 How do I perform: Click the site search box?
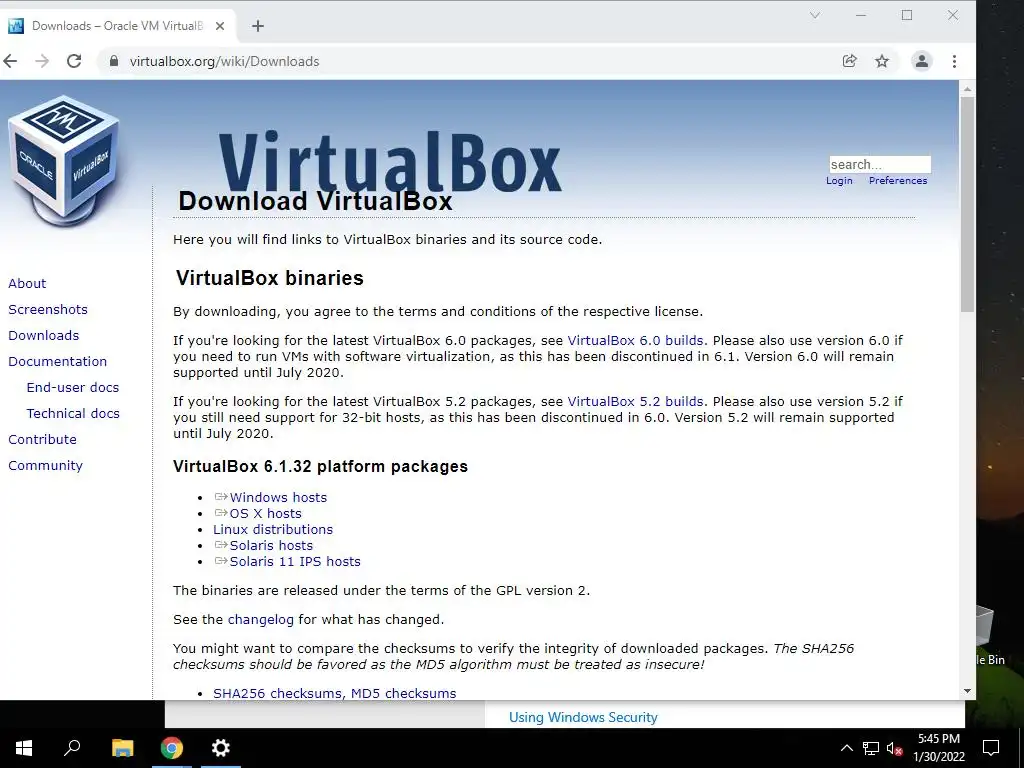[x=880, y=164]
